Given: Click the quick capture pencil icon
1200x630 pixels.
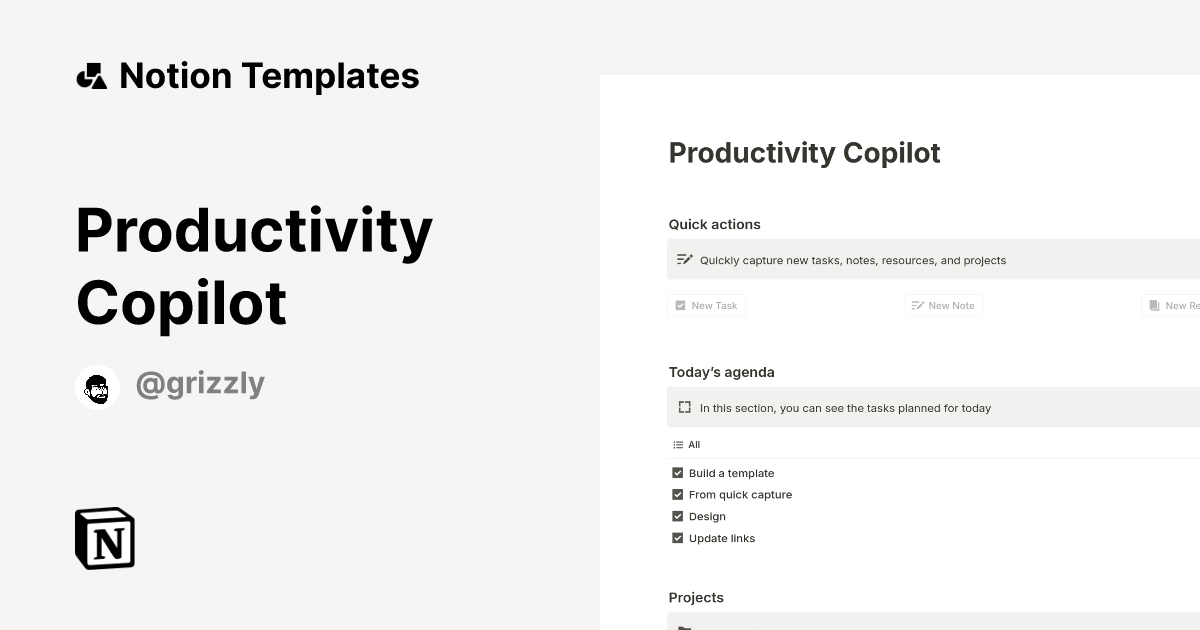Looking at the screenshot, I should [x=684, y=259].
